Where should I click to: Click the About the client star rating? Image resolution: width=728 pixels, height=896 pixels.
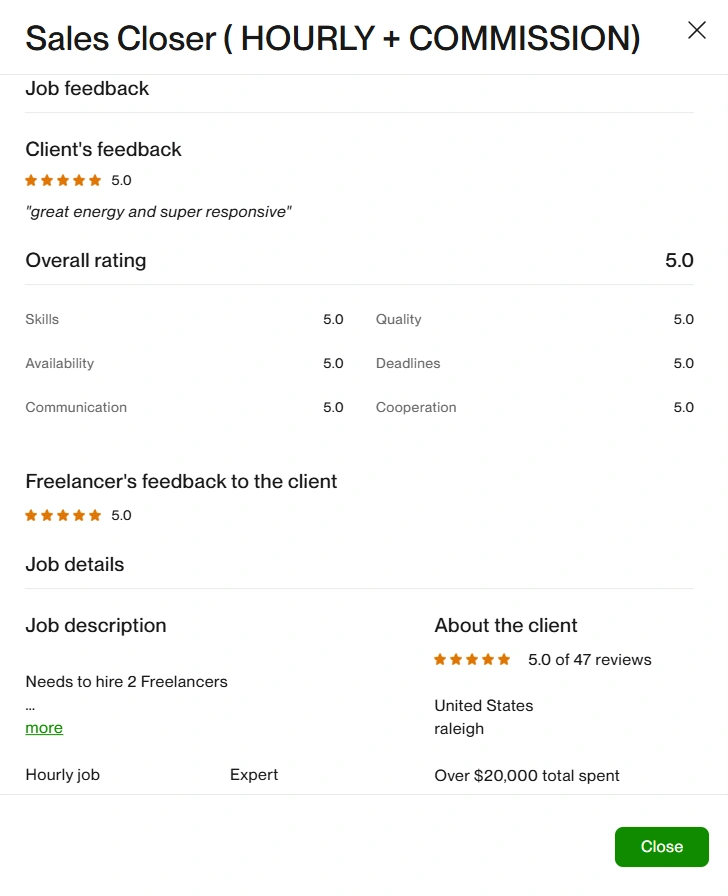[x=472, y=660]
